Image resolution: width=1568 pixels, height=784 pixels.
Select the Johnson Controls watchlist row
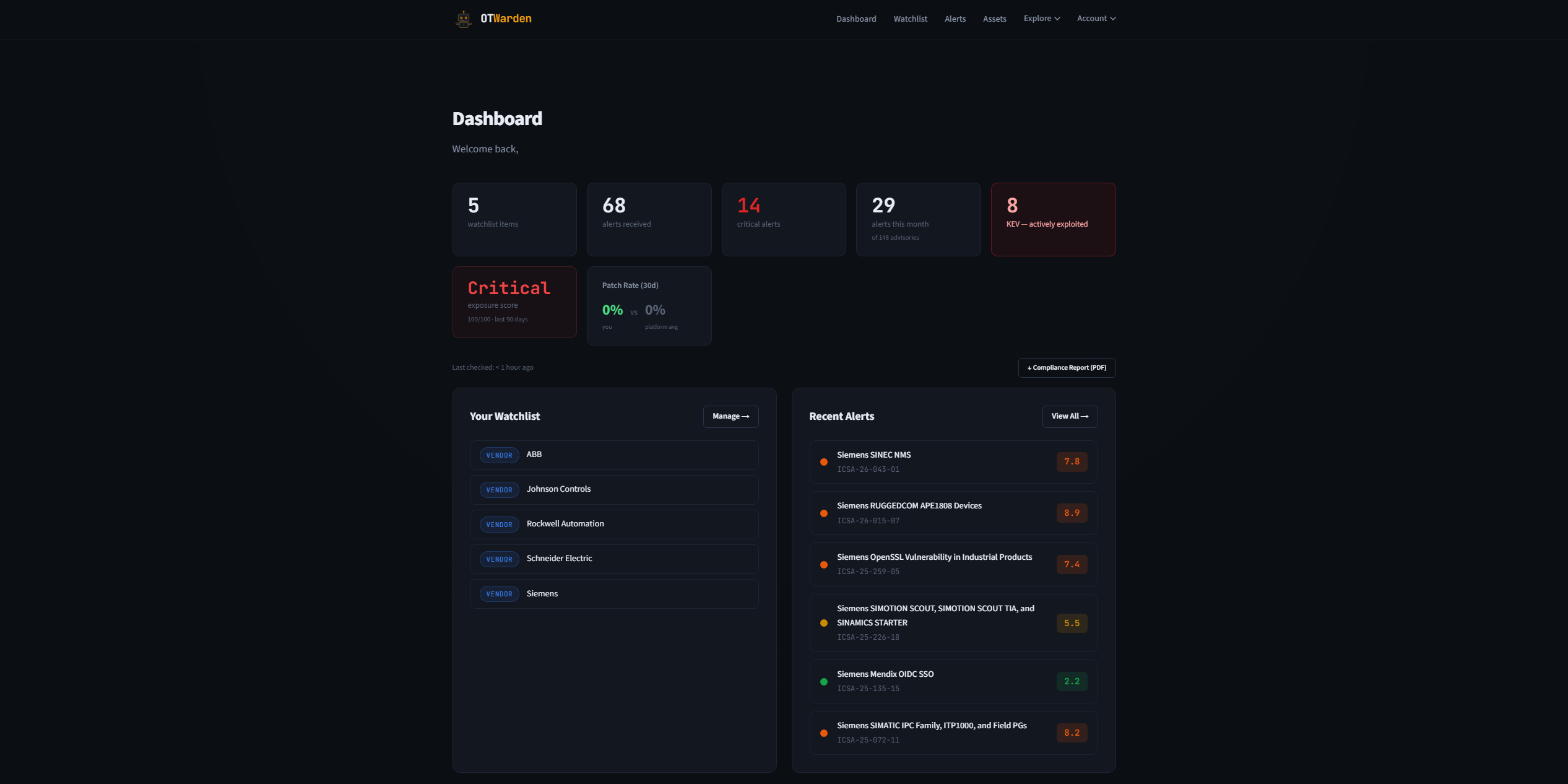[614, 490]
